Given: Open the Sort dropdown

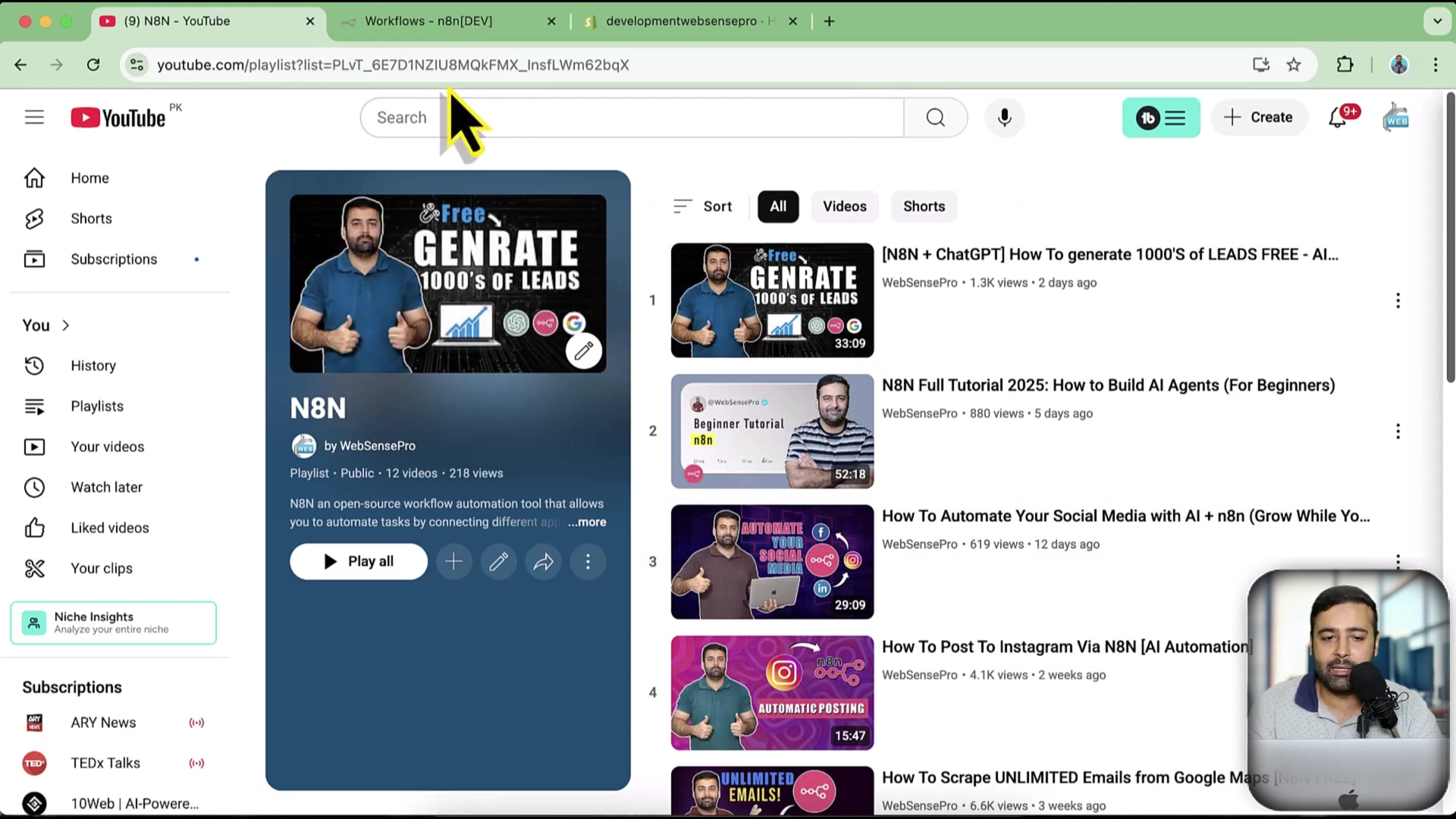Looking at the screenshot, I should [702, 206].
